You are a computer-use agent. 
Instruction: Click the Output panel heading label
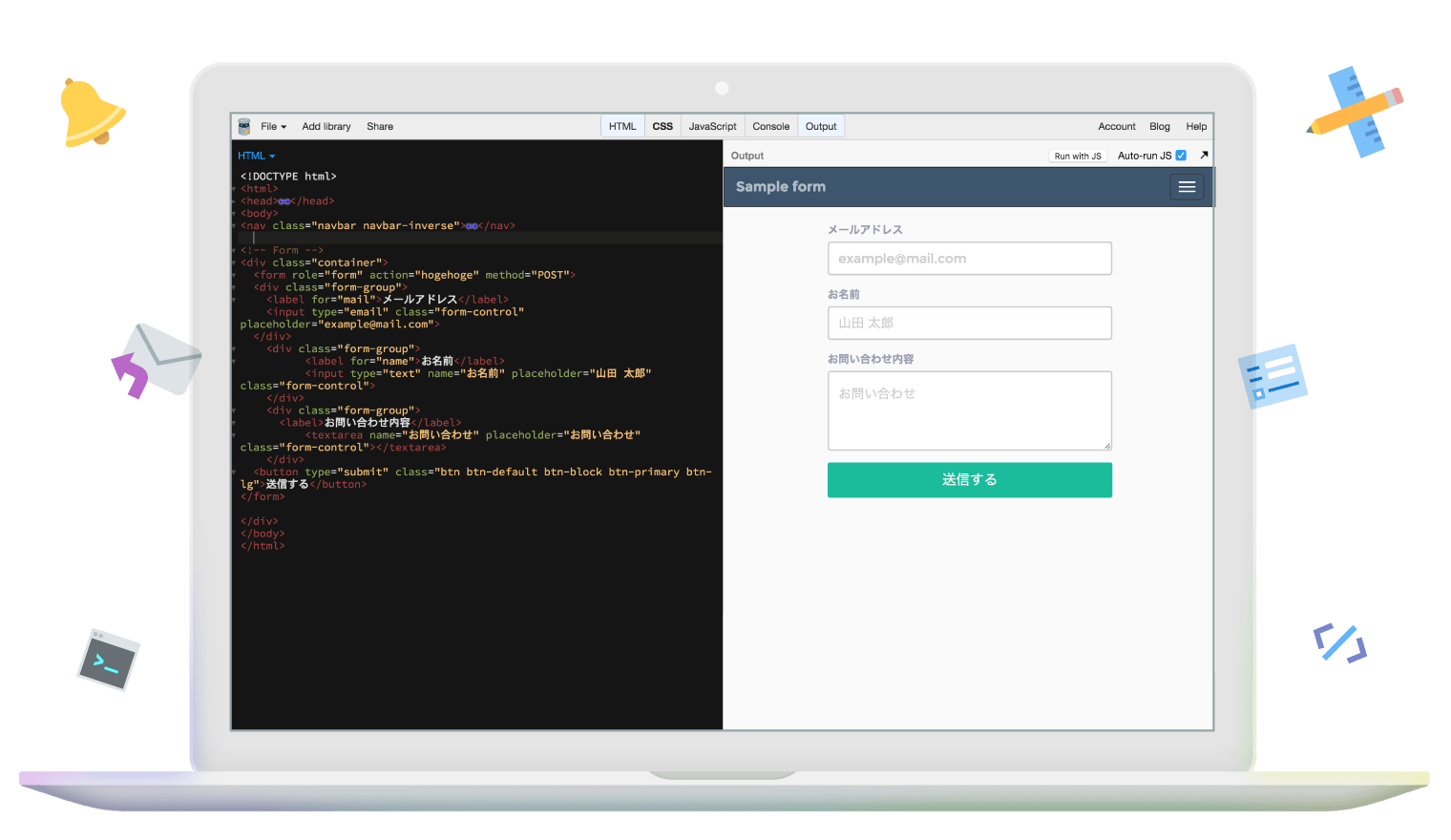(747, 156)
